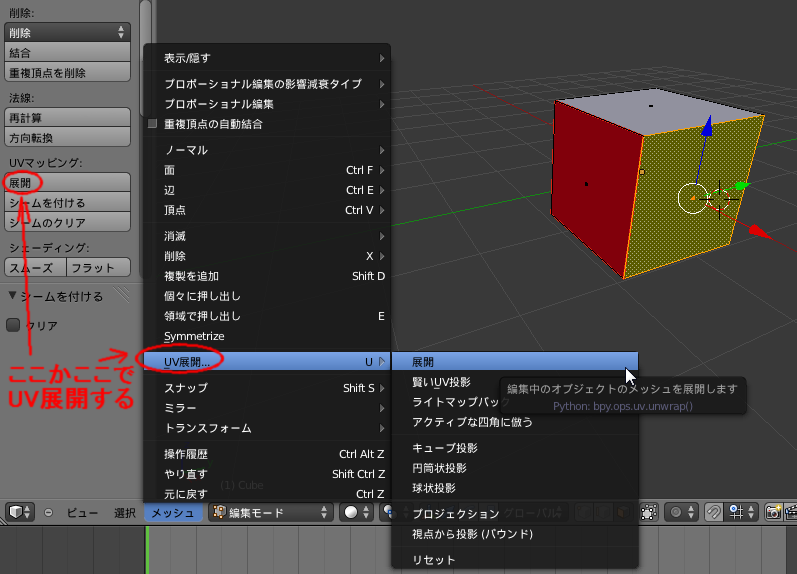Image resolution: width=797 pixels, height=574 pixels.
Task: Select 展開 in the UV submenu
Action: [515, 361]
